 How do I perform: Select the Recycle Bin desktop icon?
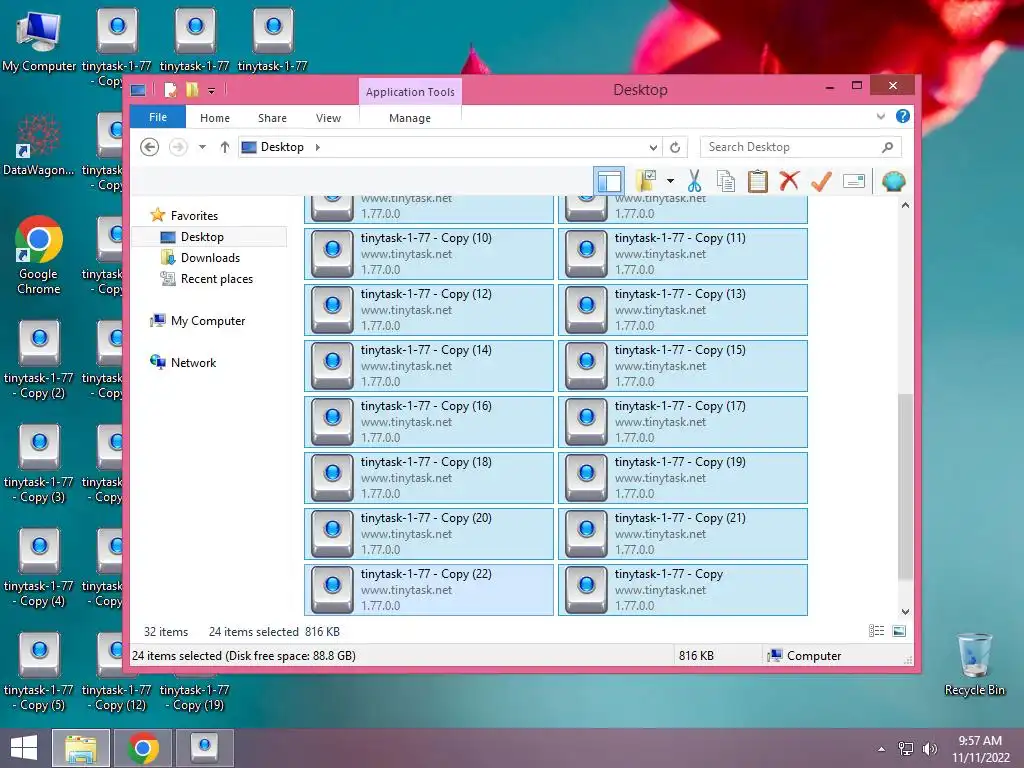pos(974,664)
